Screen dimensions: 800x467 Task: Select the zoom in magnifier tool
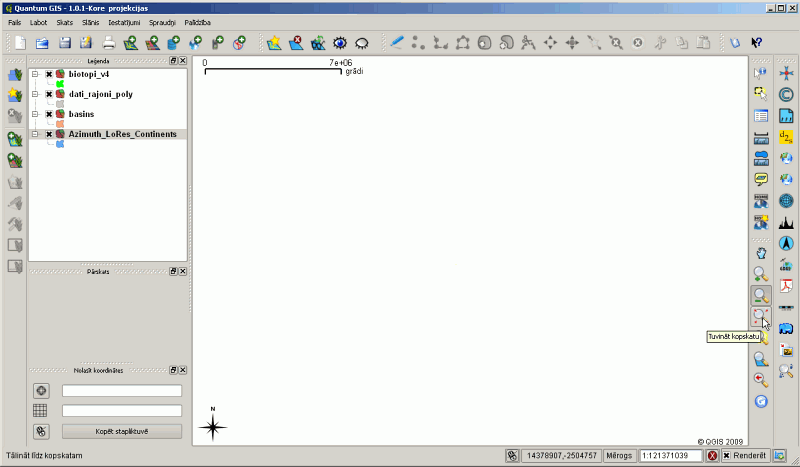pos(761,274)
